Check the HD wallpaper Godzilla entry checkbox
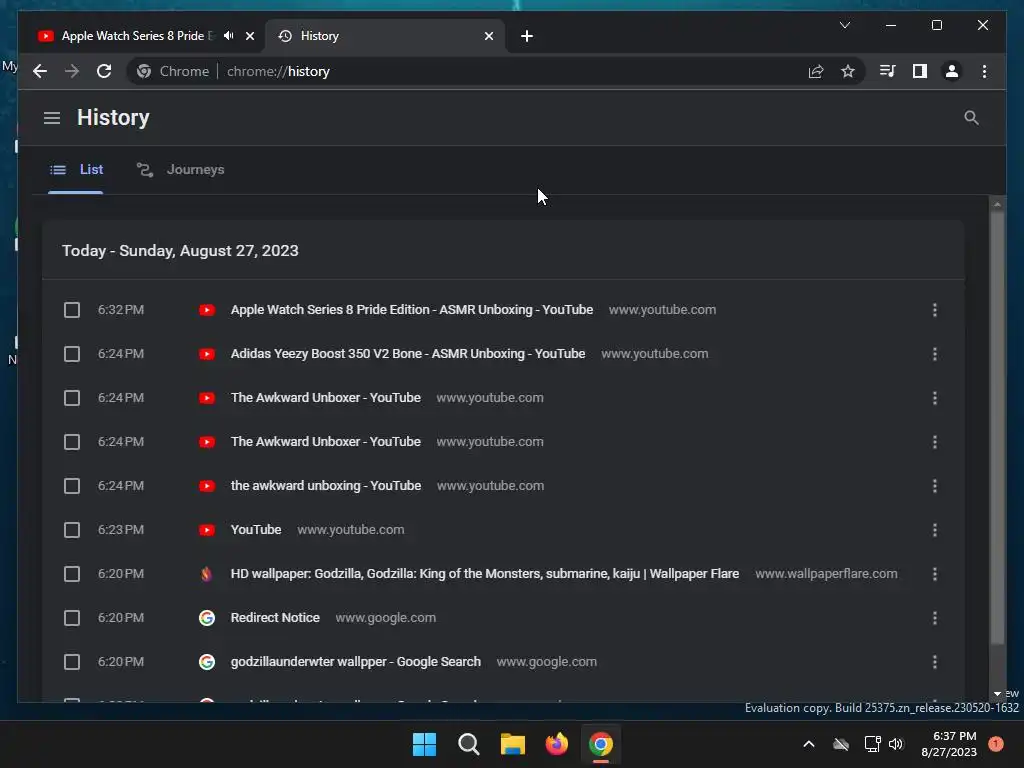Viewport: 1024px width, 768px height. pos(72,574)
